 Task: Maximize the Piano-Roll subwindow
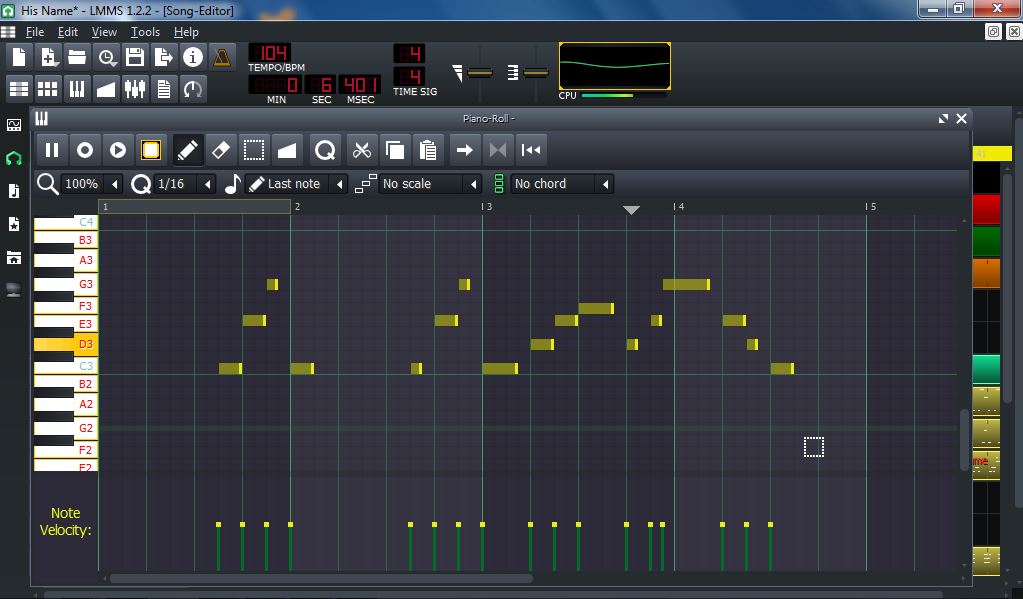943,119
